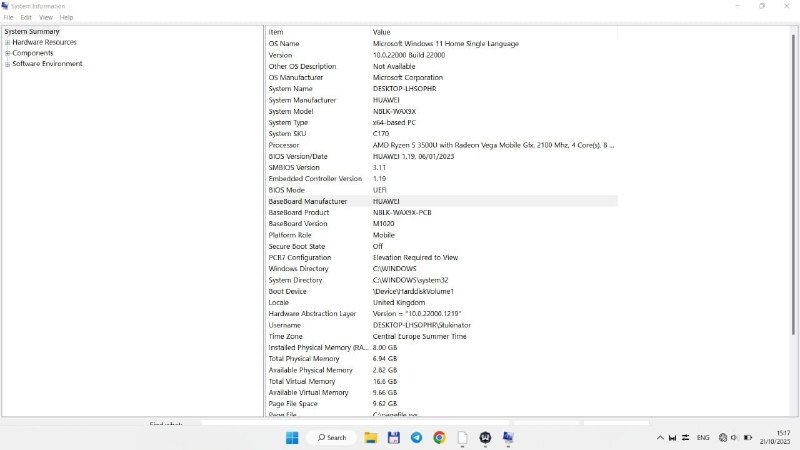Select the System Manufacturer row
Image resolution: width=800 pixels, height=450 pixels.
click(x=442, y=100)
